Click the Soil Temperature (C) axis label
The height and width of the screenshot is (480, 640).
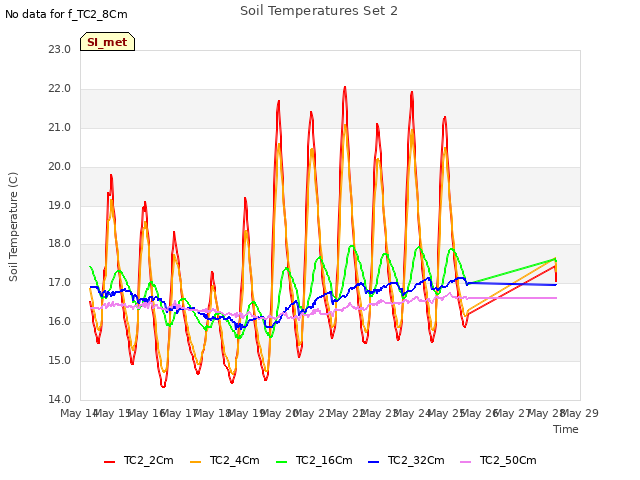point(13,227)
